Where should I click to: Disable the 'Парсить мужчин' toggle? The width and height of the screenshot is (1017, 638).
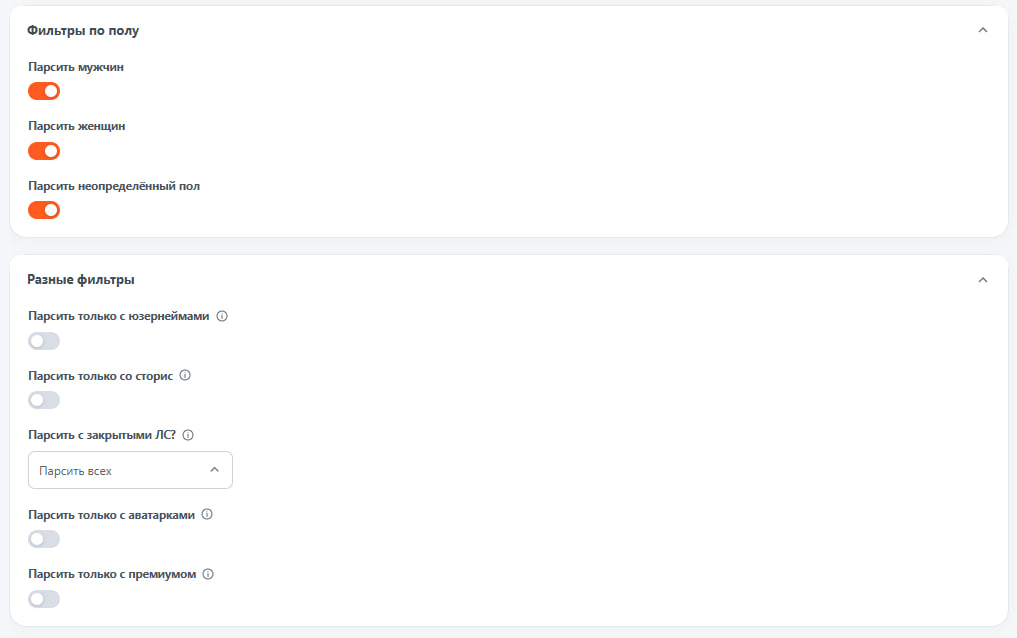tap(44, 91)
